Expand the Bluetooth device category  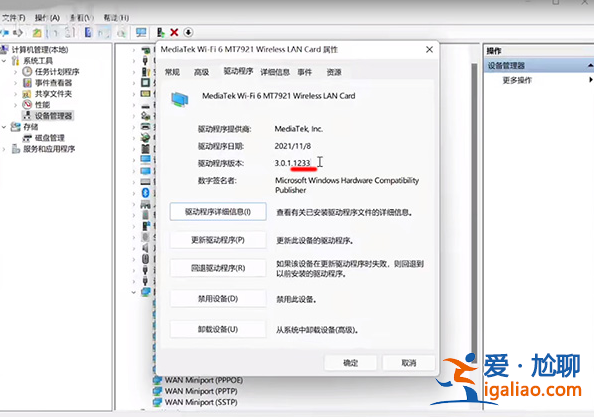[134, 193]
